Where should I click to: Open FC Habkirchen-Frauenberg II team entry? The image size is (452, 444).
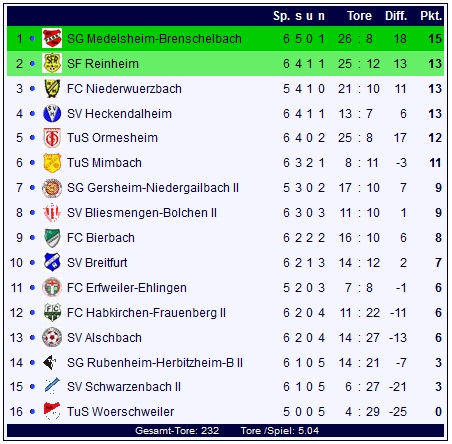[x=146, y=313]
